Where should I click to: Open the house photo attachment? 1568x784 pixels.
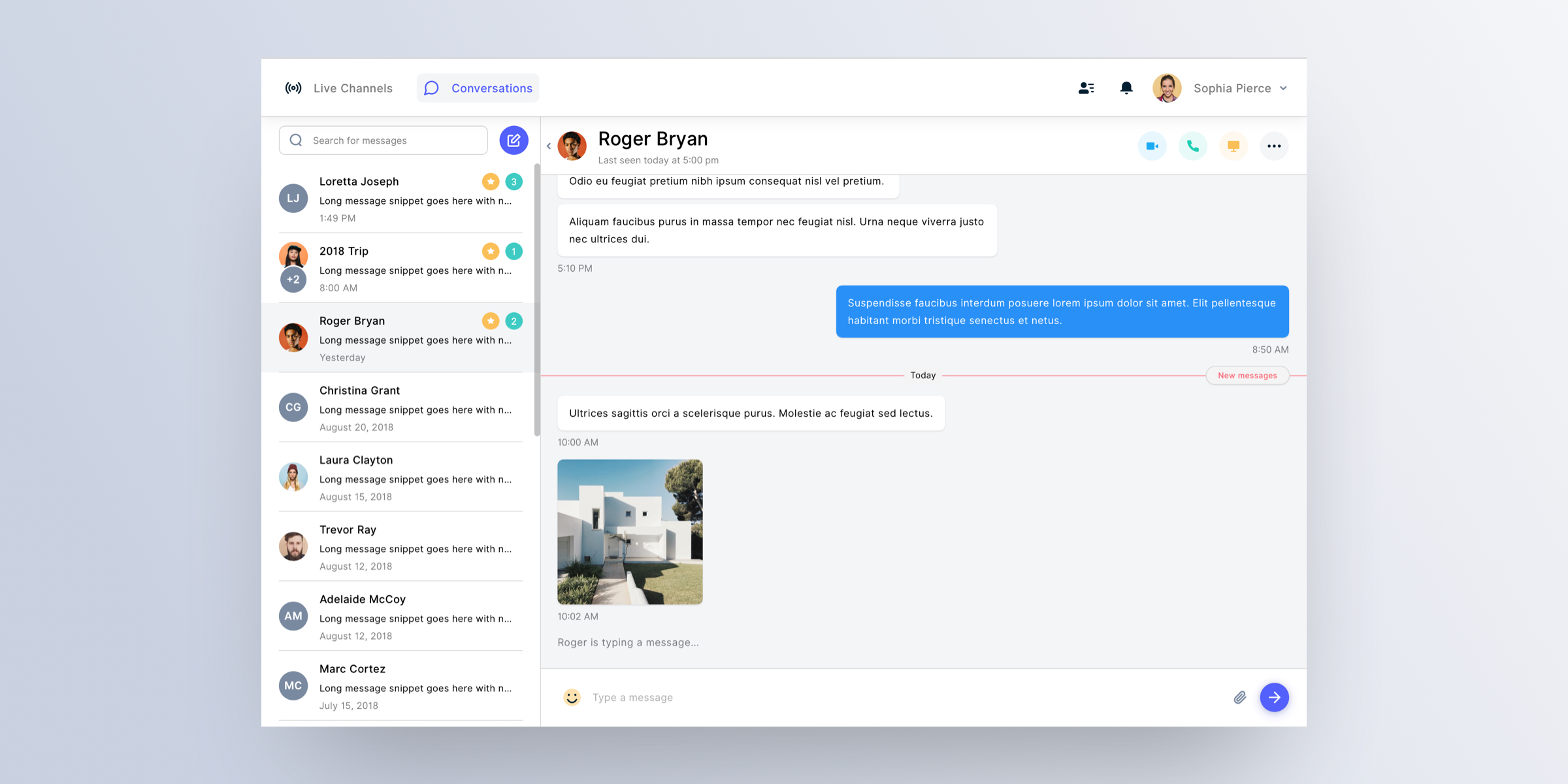(x=630, y=532)
